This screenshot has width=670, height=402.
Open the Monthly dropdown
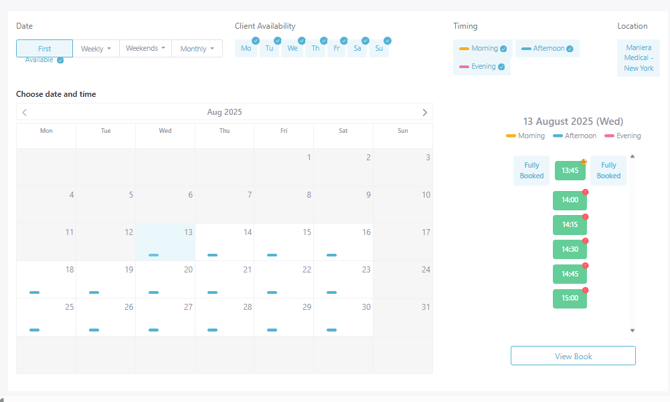pyautogui.click(x=197, y=48)
